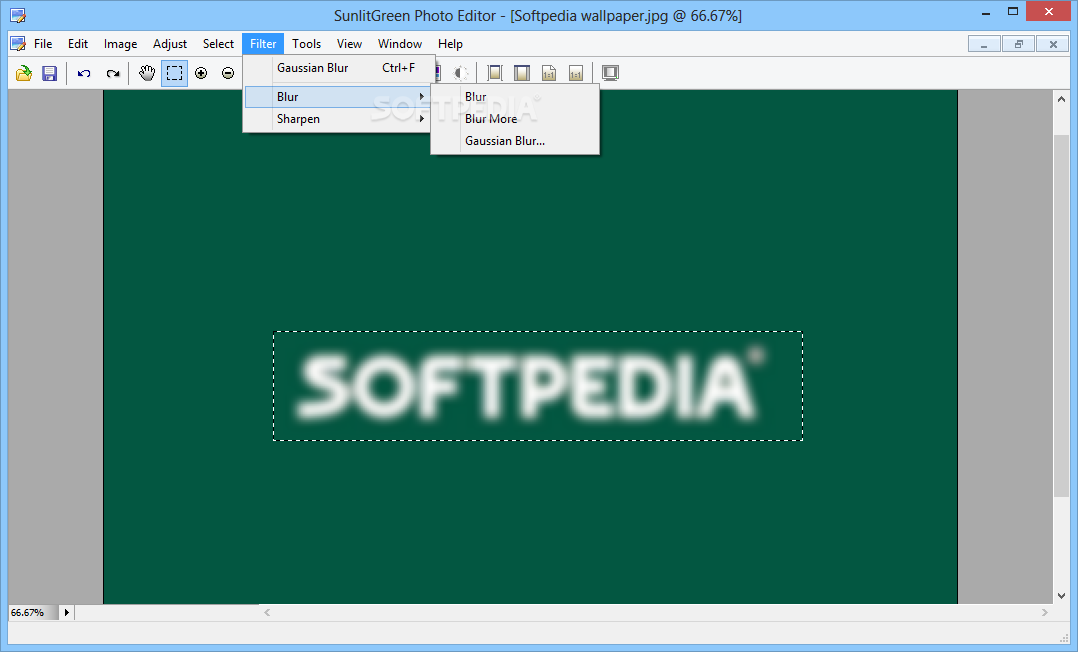Viewport: 1078px width, 652px height.
Task: Open the Adjust menu
Action: [x=170, y=44]
